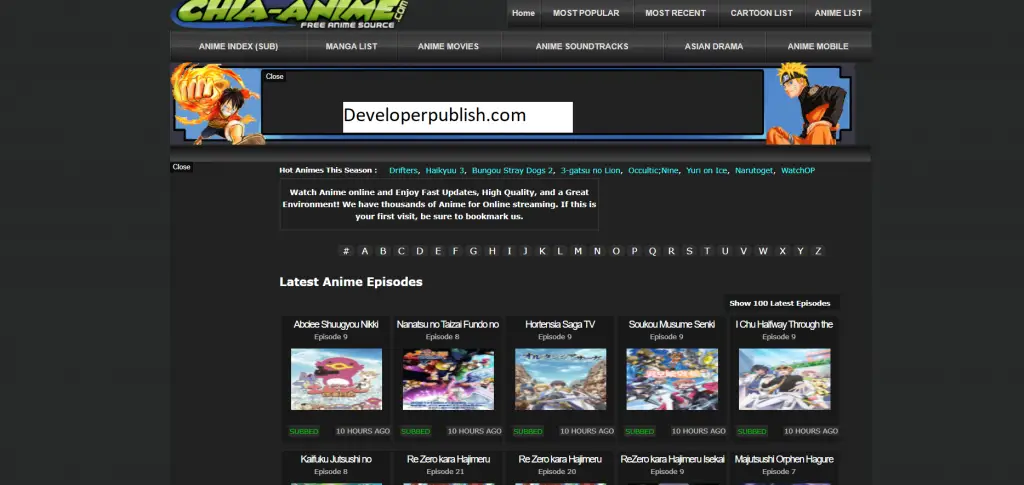
Task: Filter anime by letter D
Action: point(420,251)
